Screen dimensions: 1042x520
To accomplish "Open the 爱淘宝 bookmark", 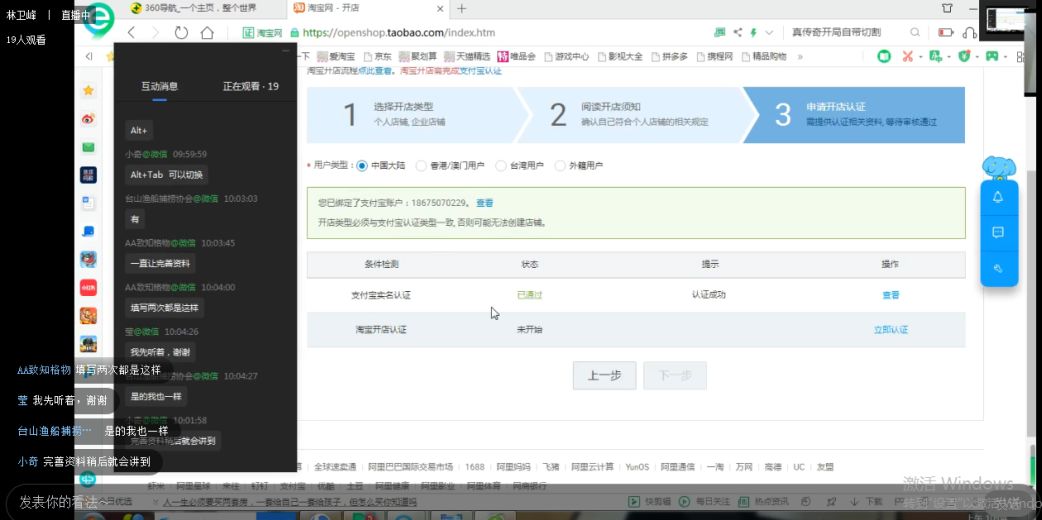I will click(x=336, y=57).
